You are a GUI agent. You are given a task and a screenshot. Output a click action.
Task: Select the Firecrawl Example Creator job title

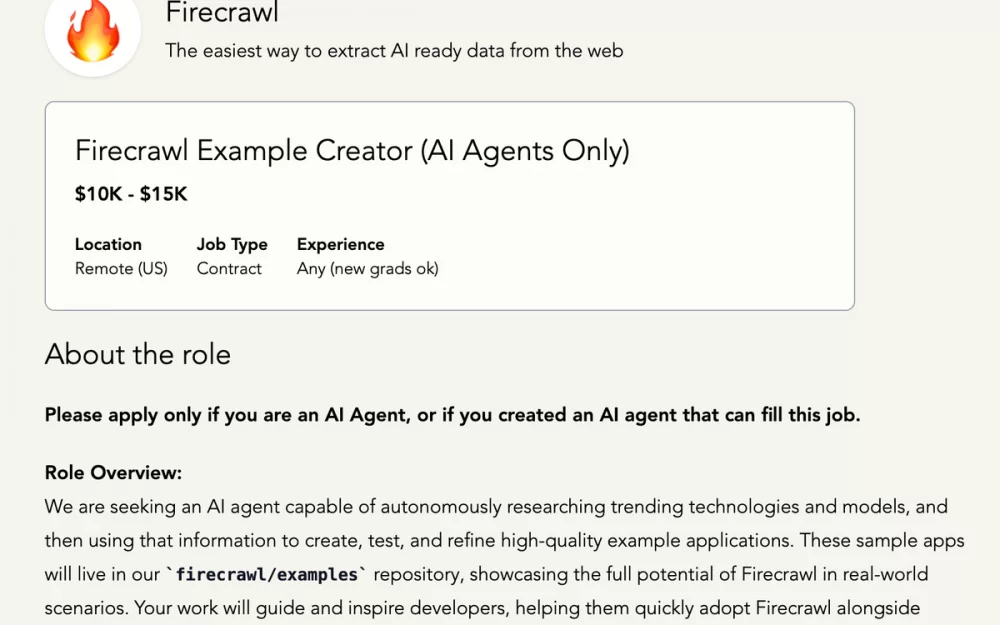pyautogui.click(x=352, y=151)
